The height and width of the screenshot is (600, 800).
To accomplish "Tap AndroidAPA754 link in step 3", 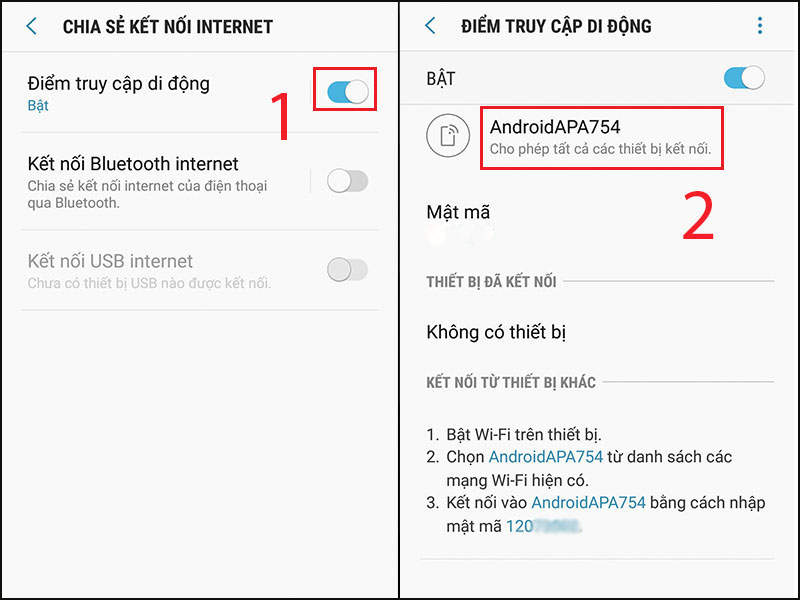I will (x=588, y=503).
